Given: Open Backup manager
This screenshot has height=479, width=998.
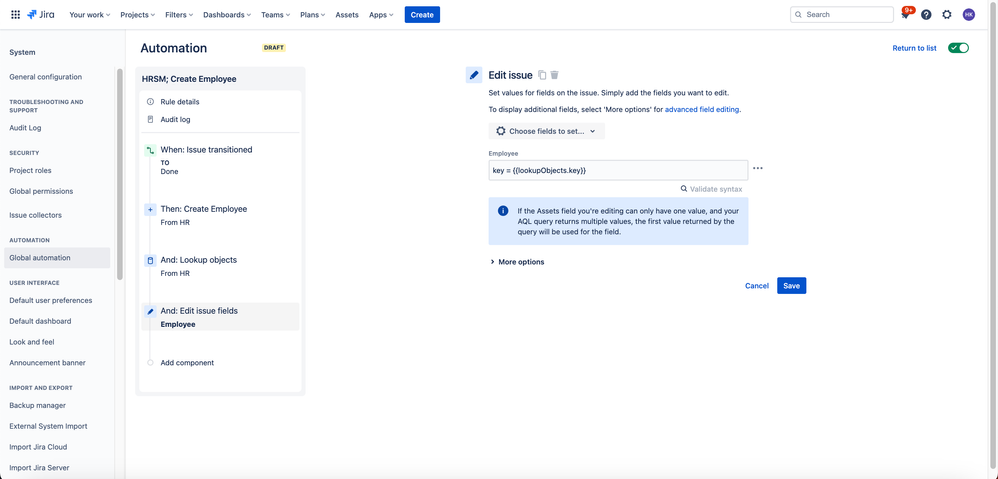Looking at the screenshot, I should (x=38, y=405).
